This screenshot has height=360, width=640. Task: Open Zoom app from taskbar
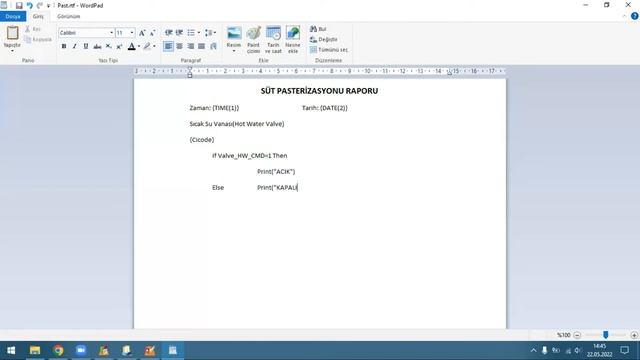coord(81,350)
